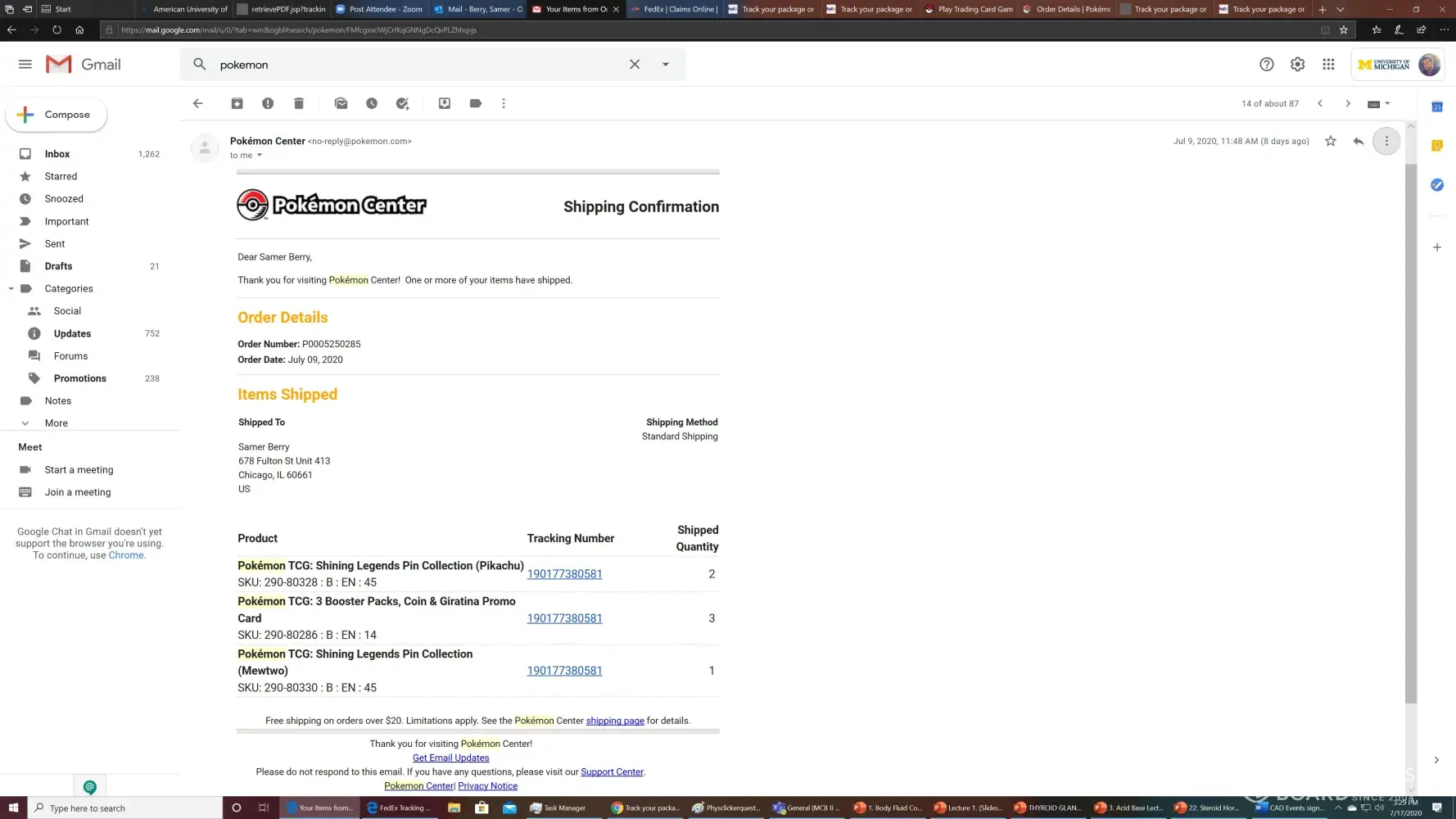
Task: Add this email to Tasks
Action: pyautogui.click(x=402, y=103)
